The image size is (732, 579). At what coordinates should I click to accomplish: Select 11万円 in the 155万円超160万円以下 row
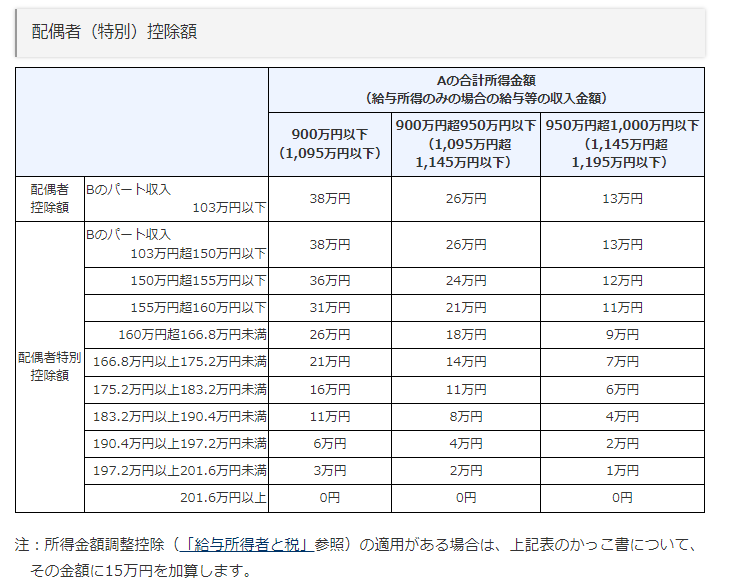coord(622,308)
